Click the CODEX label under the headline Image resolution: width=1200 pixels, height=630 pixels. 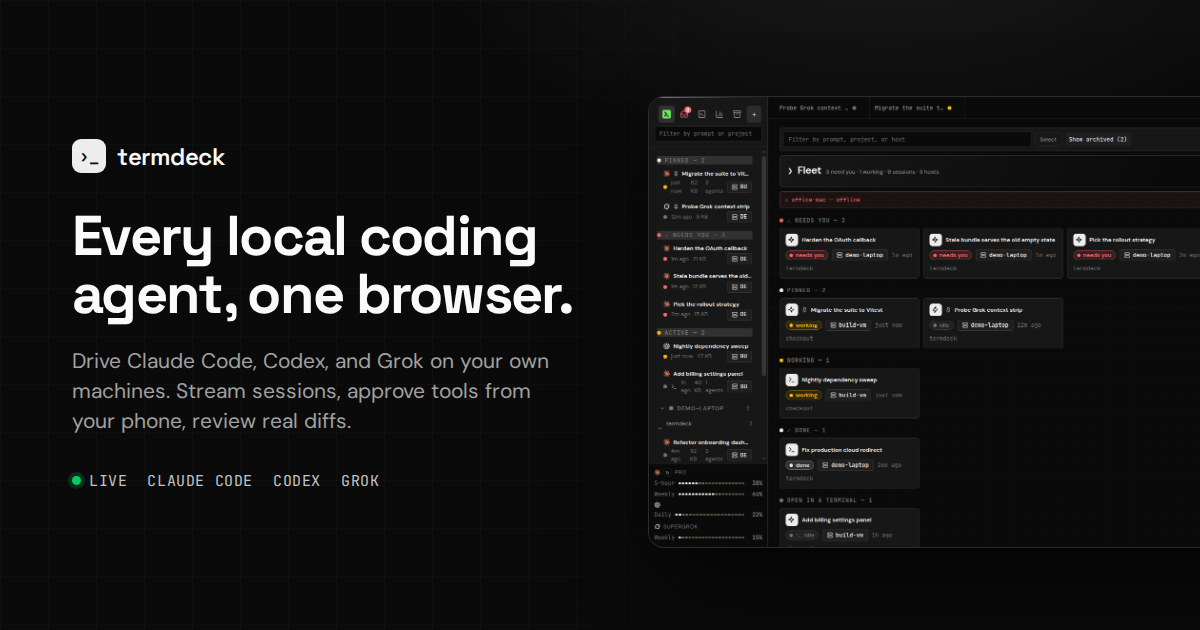click(x=297, y=481)
